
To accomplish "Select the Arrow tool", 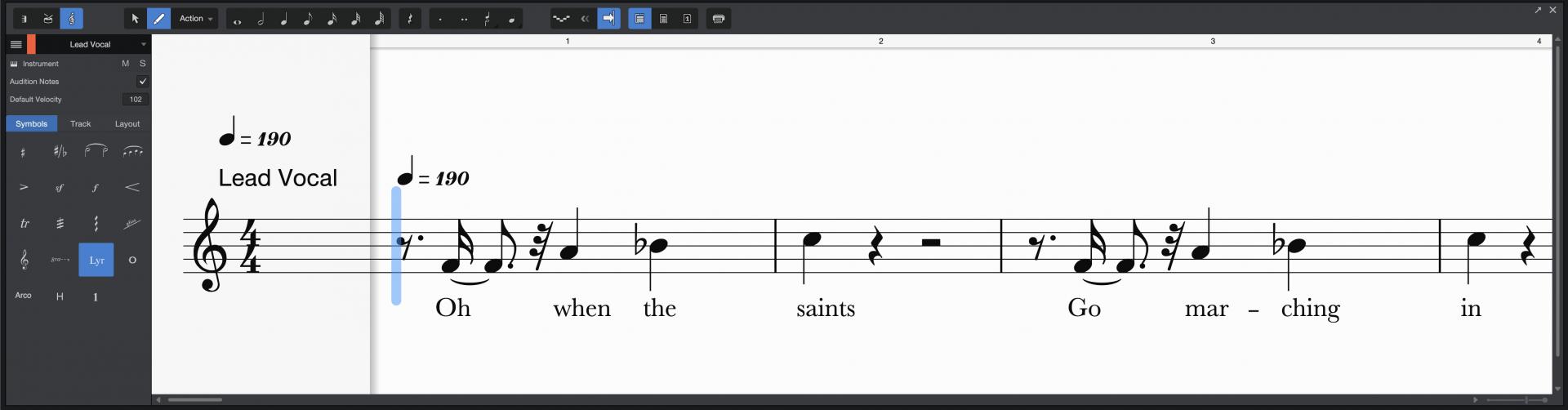I will point(136,19).
